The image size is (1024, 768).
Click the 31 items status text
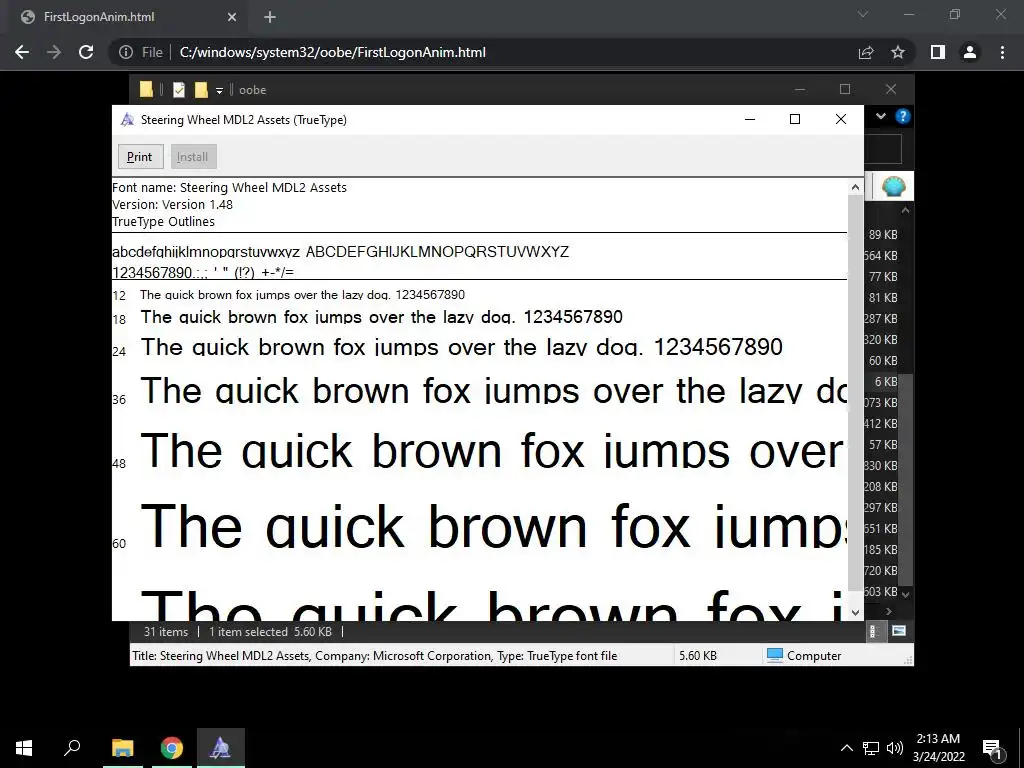click(165, 632)
